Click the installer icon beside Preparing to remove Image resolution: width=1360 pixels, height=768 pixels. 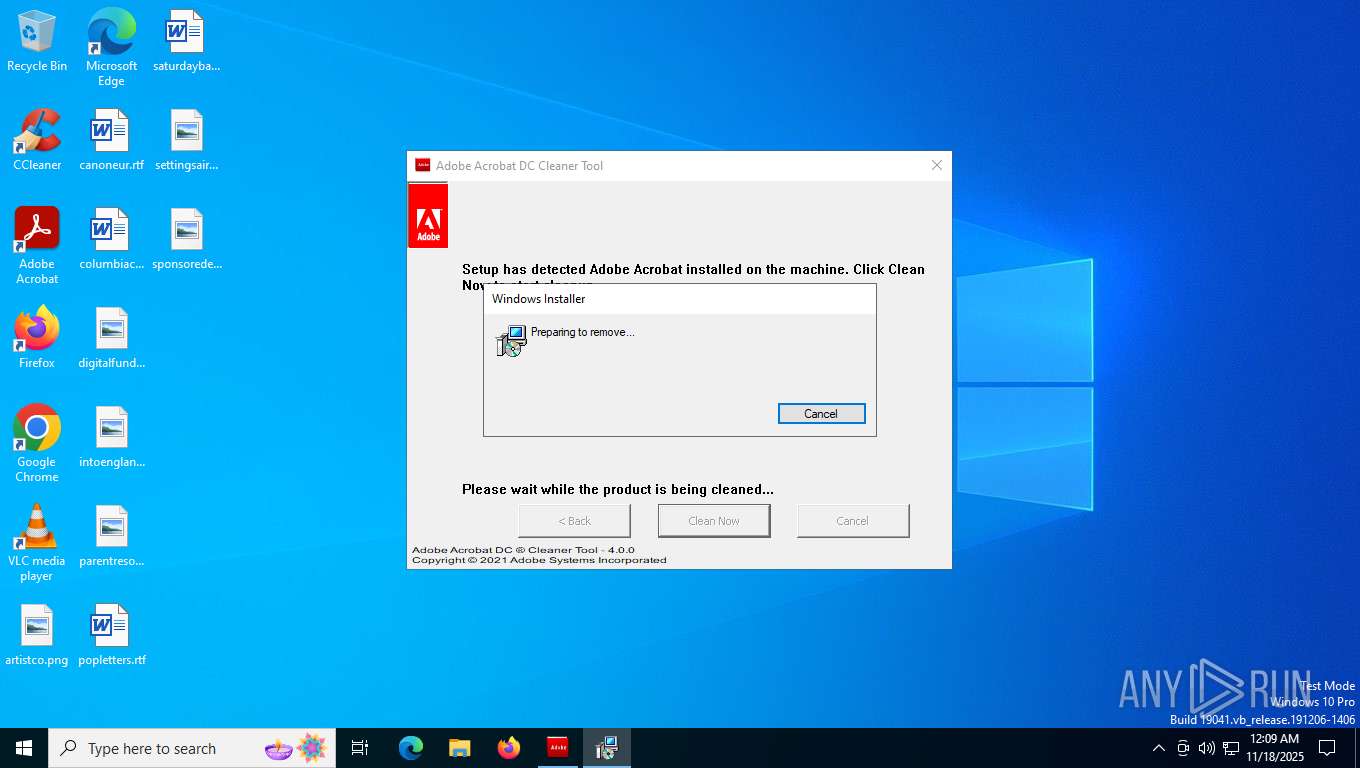[511, 341]
